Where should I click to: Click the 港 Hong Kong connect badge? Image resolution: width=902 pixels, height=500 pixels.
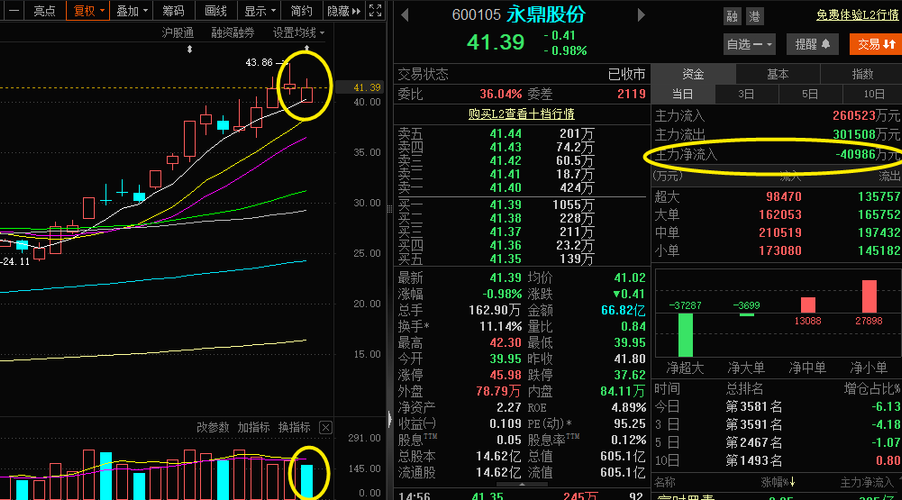(754, 17)
